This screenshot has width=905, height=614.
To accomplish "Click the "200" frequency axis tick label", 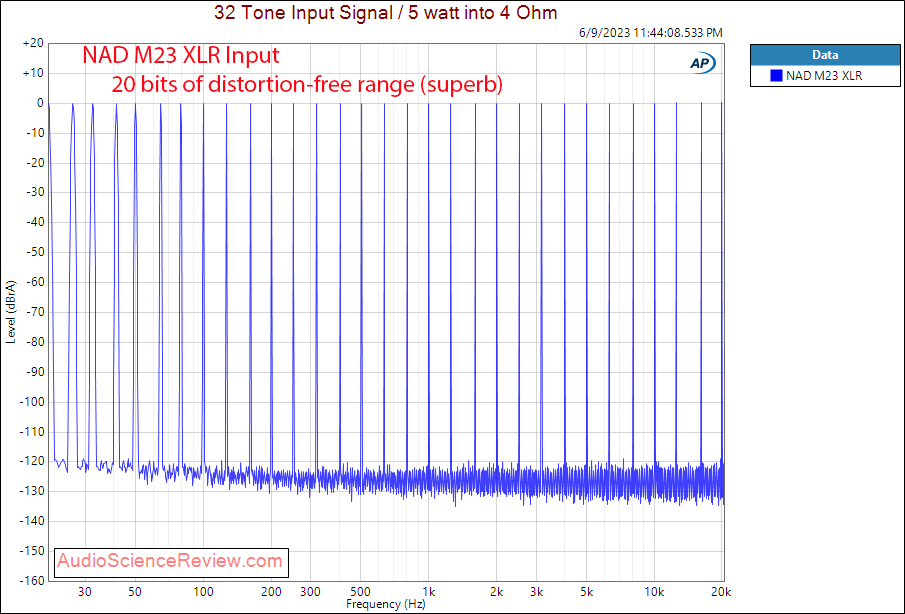I will [x=271, y=592].
